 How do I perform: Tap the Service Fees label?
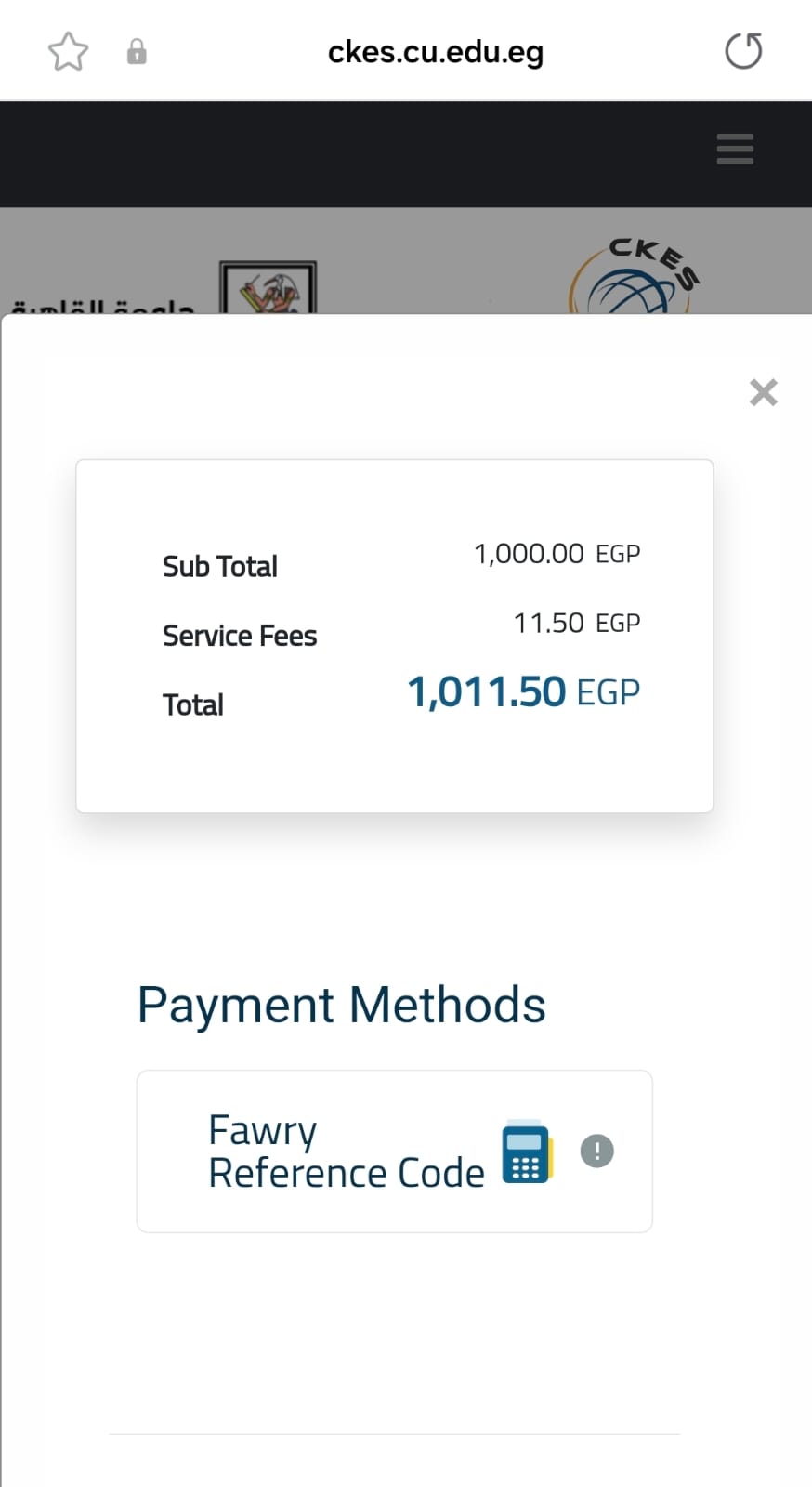240,636
